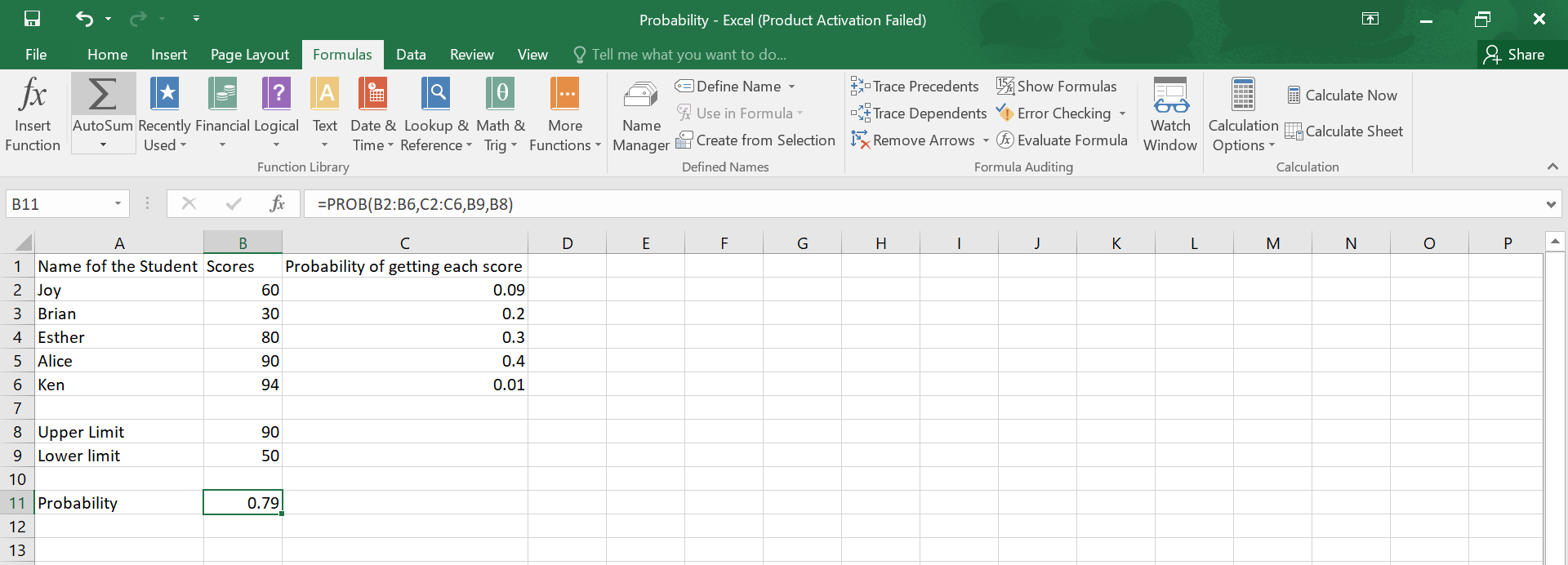Toggle Show Formulas
The width and height of the screenshot is (1568, 565).
[1057, 87]
